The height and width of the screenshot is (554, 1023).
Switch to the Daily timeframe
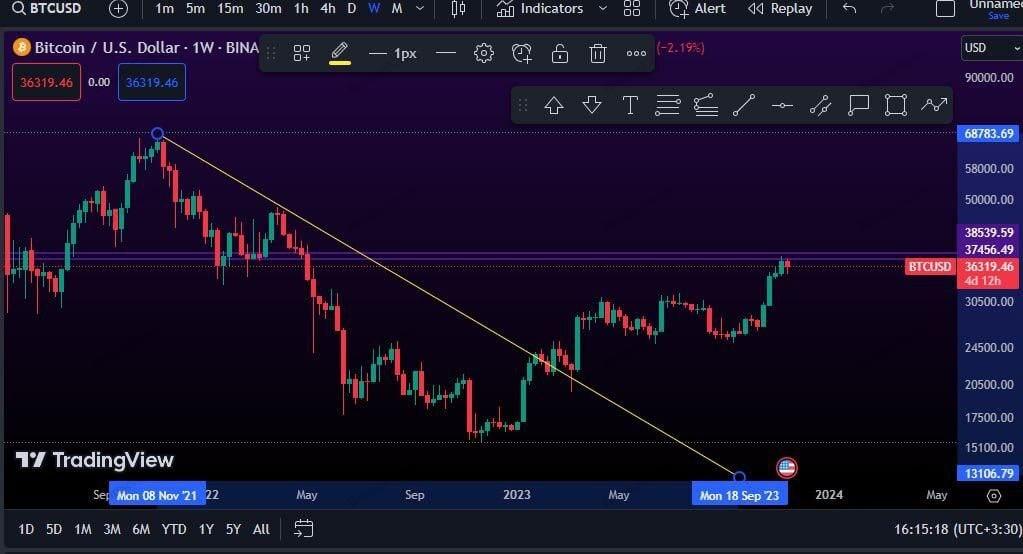click(352, 8)
